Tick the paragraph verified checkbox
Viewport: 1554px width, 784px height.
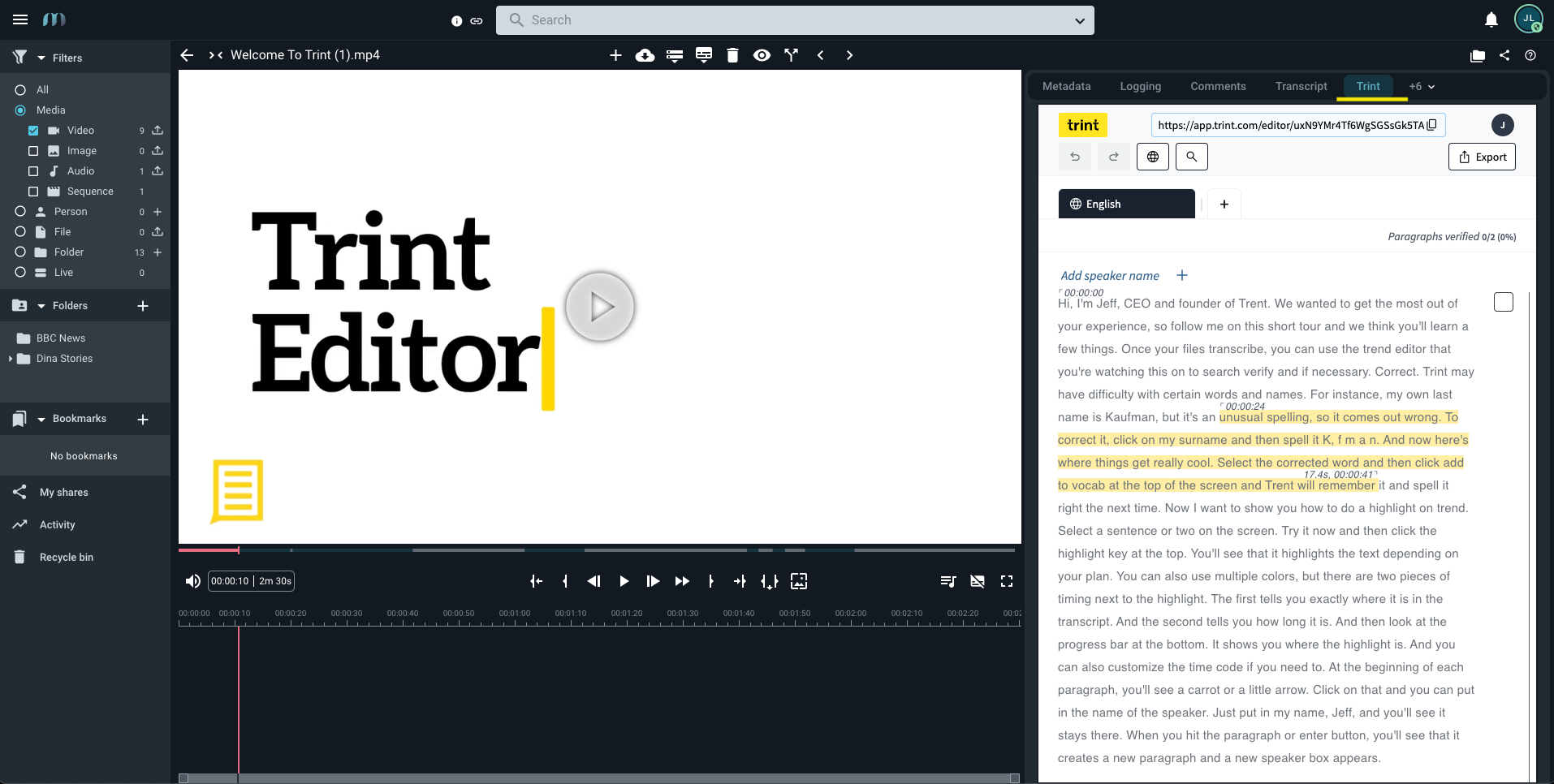click(1504, 302)
